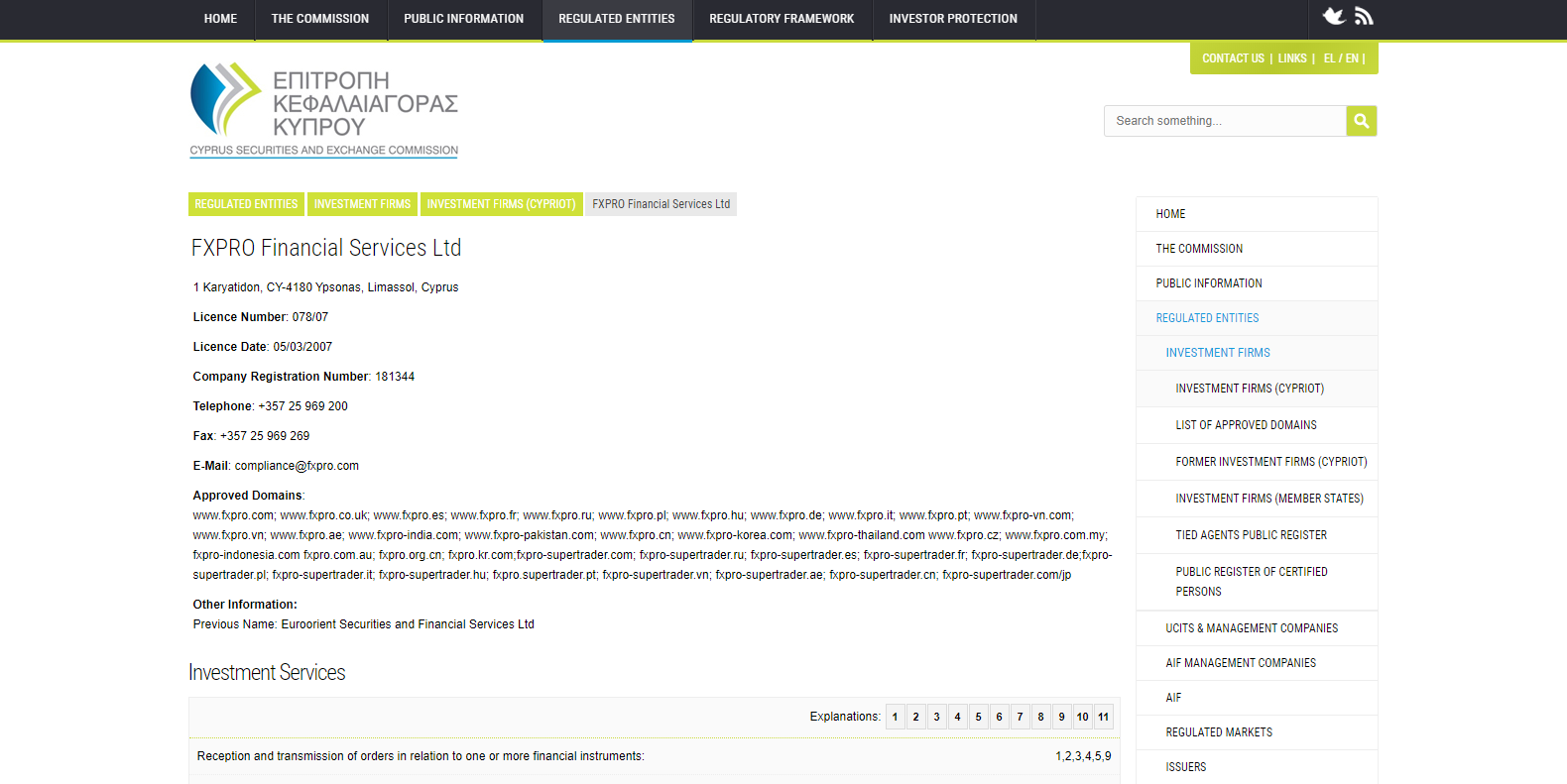Open PUBLIC INFORMATION top menu
Image resolution: width=1567 pixels, height=784 pixels.
(463, 19)
